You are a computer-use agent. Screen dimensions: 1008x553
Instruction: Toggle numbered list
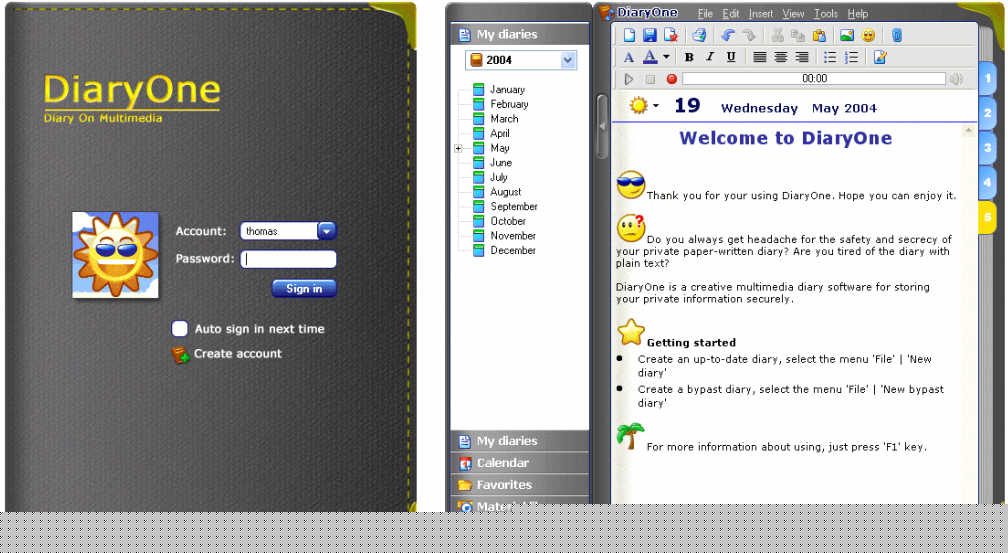click(x=851, y=57)
